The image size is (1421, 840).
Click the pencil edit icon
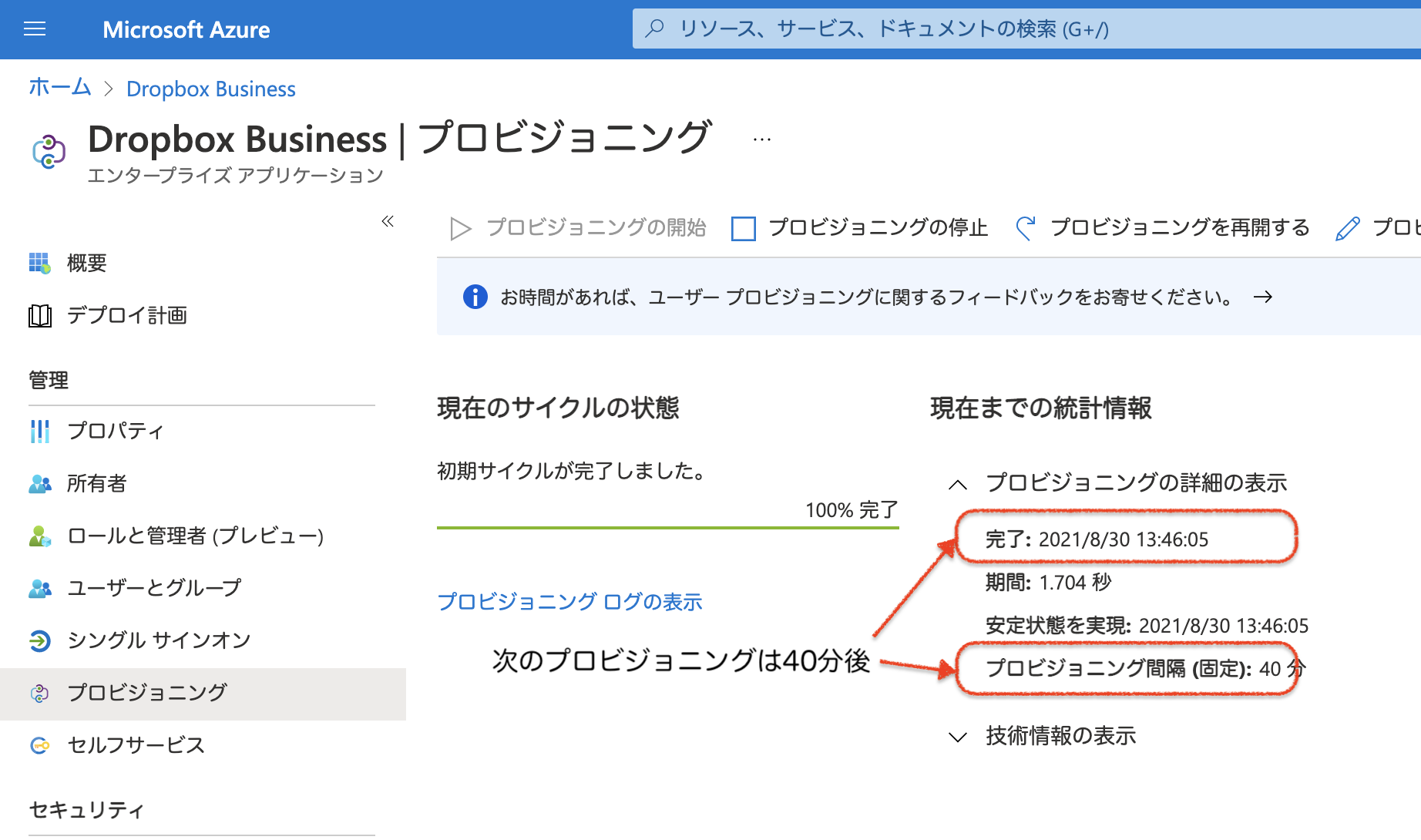pos(1347,228)
